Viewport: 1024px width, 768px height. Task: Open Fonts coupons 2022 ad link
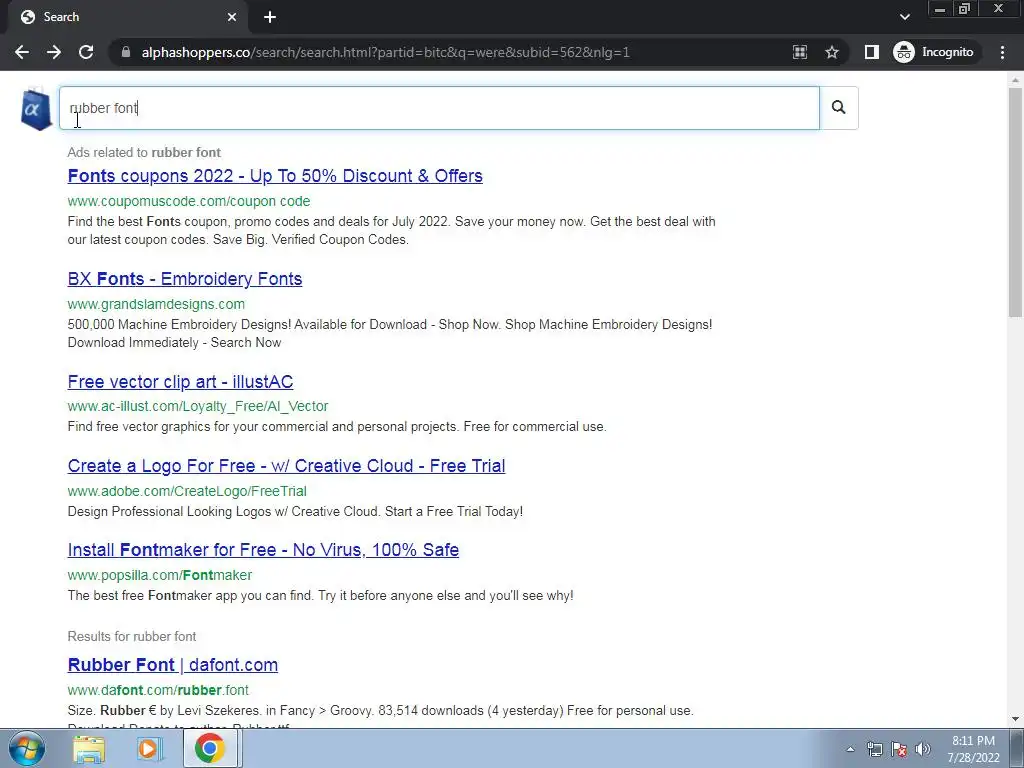[x=275, y=176]
